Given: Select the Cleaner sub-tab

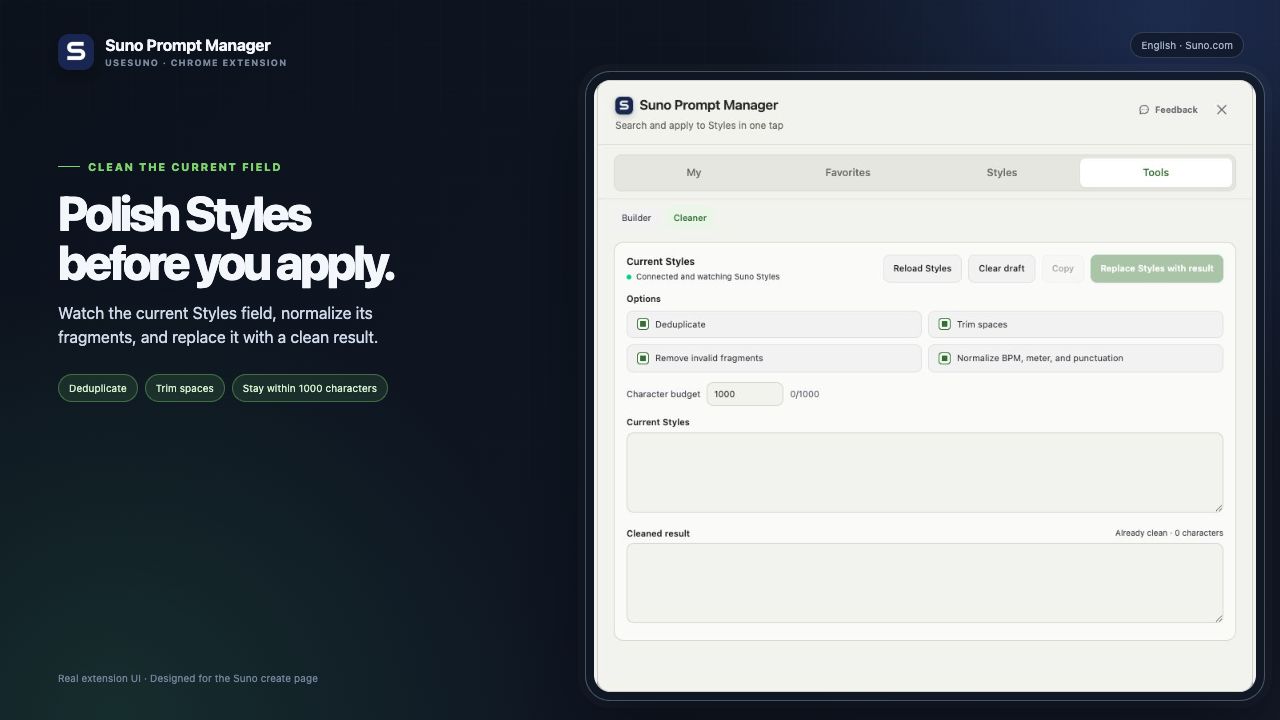Looking at the screenshot, I should pyautogui.click(x=690, y=218).
